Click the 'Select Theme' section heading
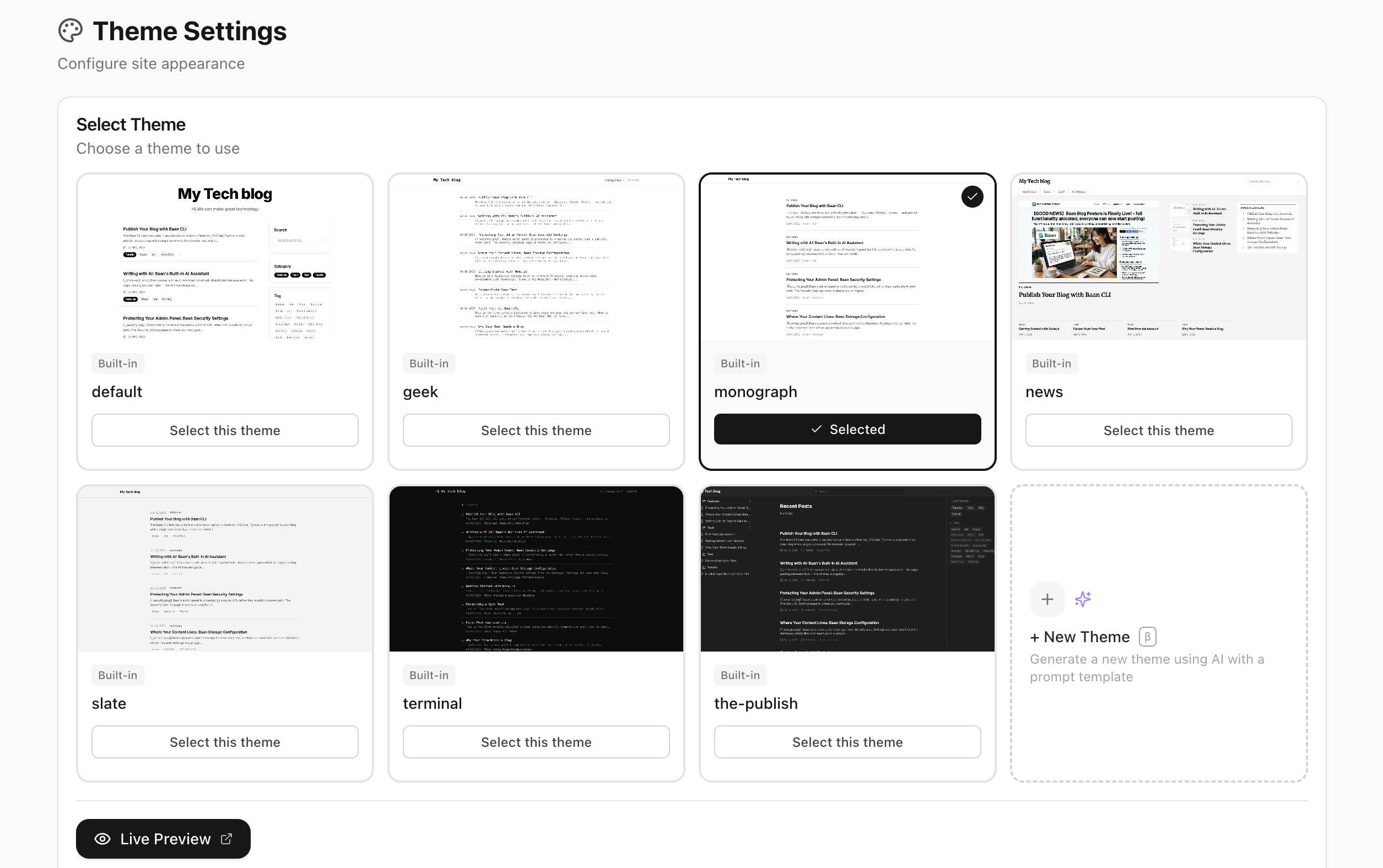The height and width of the screenshot is (868, 1383). (x=131, y=124)
